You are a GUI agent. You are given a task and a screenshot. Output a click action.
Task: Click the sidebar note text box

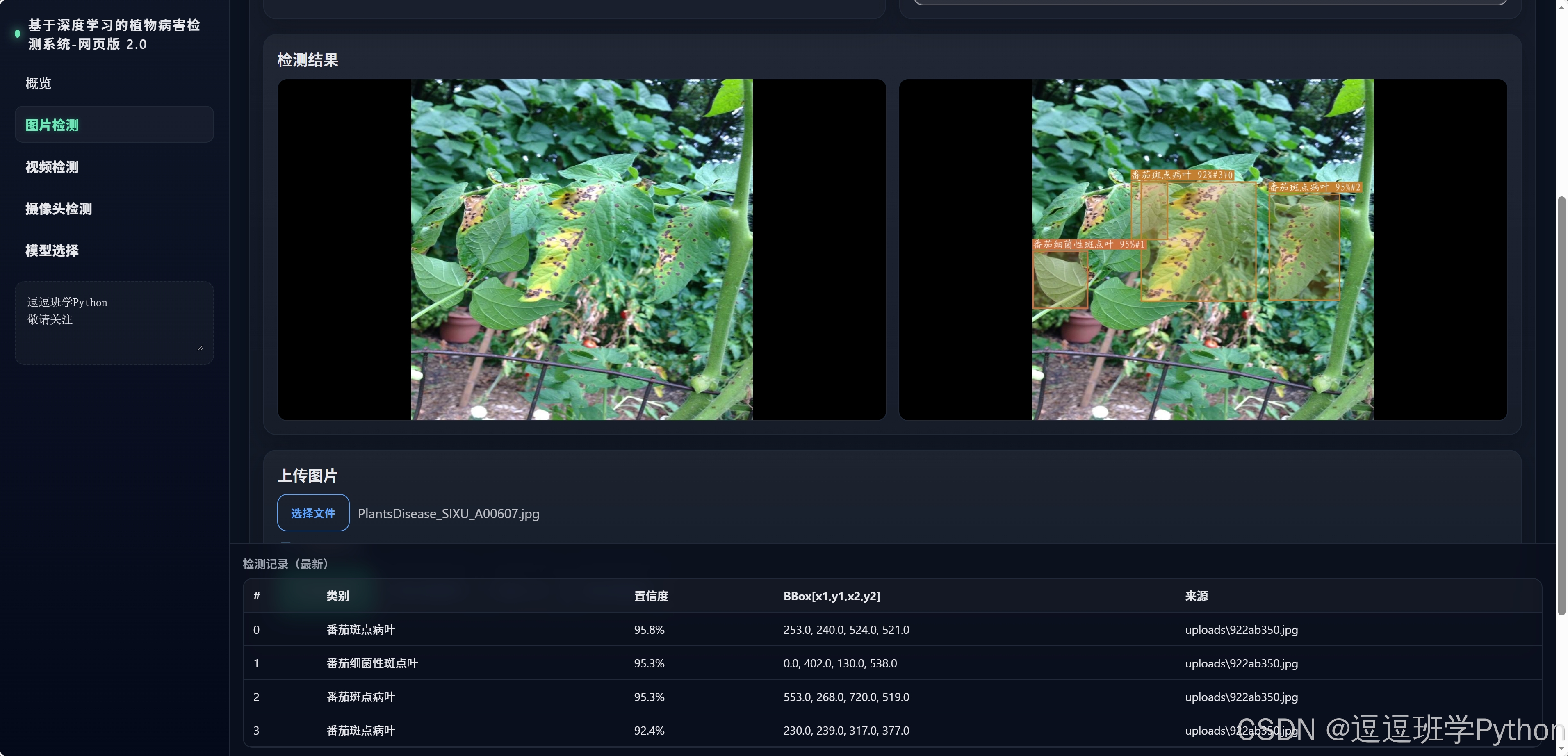[114, 323]
